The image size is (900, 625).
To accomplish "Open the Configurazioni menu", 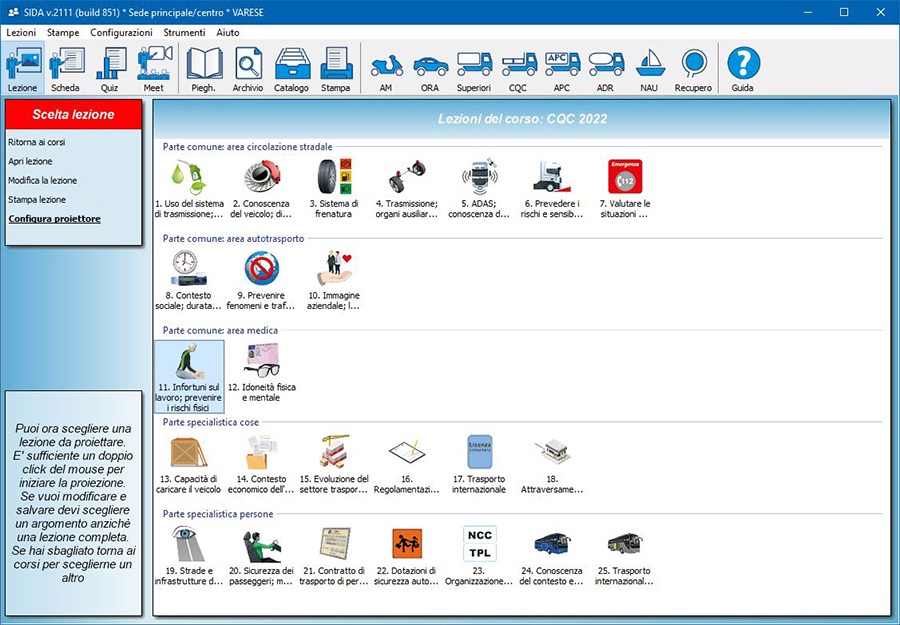I will click(x=121, y=32).
